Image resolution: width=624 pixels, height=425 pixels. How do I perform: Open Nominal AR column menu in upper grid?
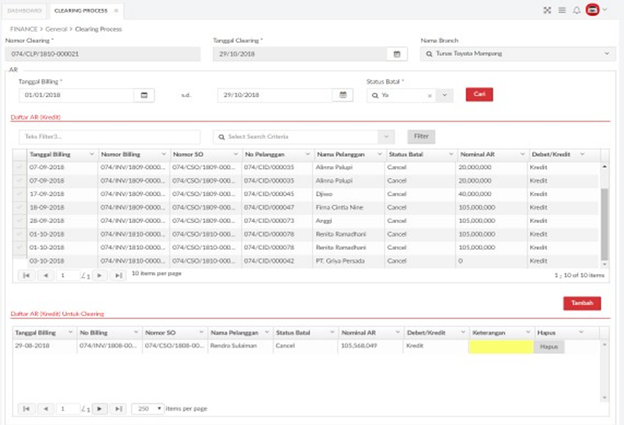click(x=522, y=154)
